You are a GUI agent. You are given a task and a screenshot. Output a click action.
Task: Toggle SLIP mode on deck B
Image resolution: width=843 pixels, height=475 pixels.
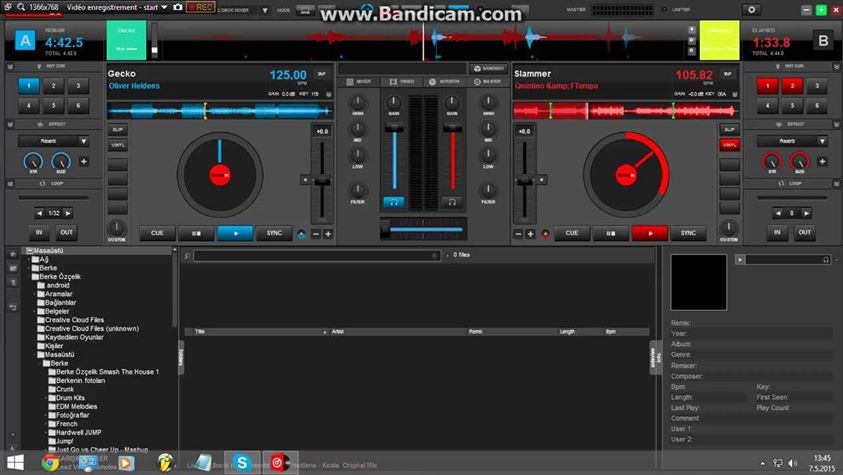[x=730, y=129]
